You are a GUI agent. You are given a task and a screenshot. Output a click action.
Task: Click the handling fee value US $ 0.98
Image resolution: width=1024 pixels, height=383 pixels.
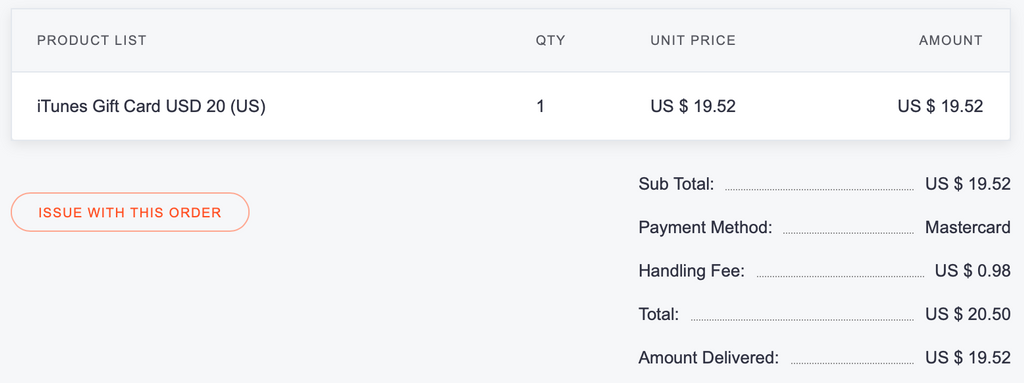click(x=973, y=271)
